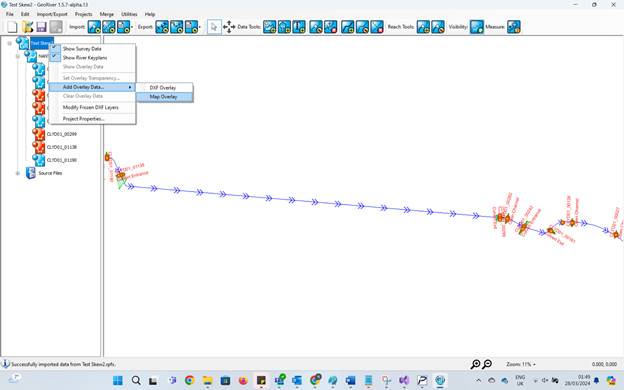Open the Edit menu
The image size is (624, 390).
pyautogui.click(x=25, y=14)
